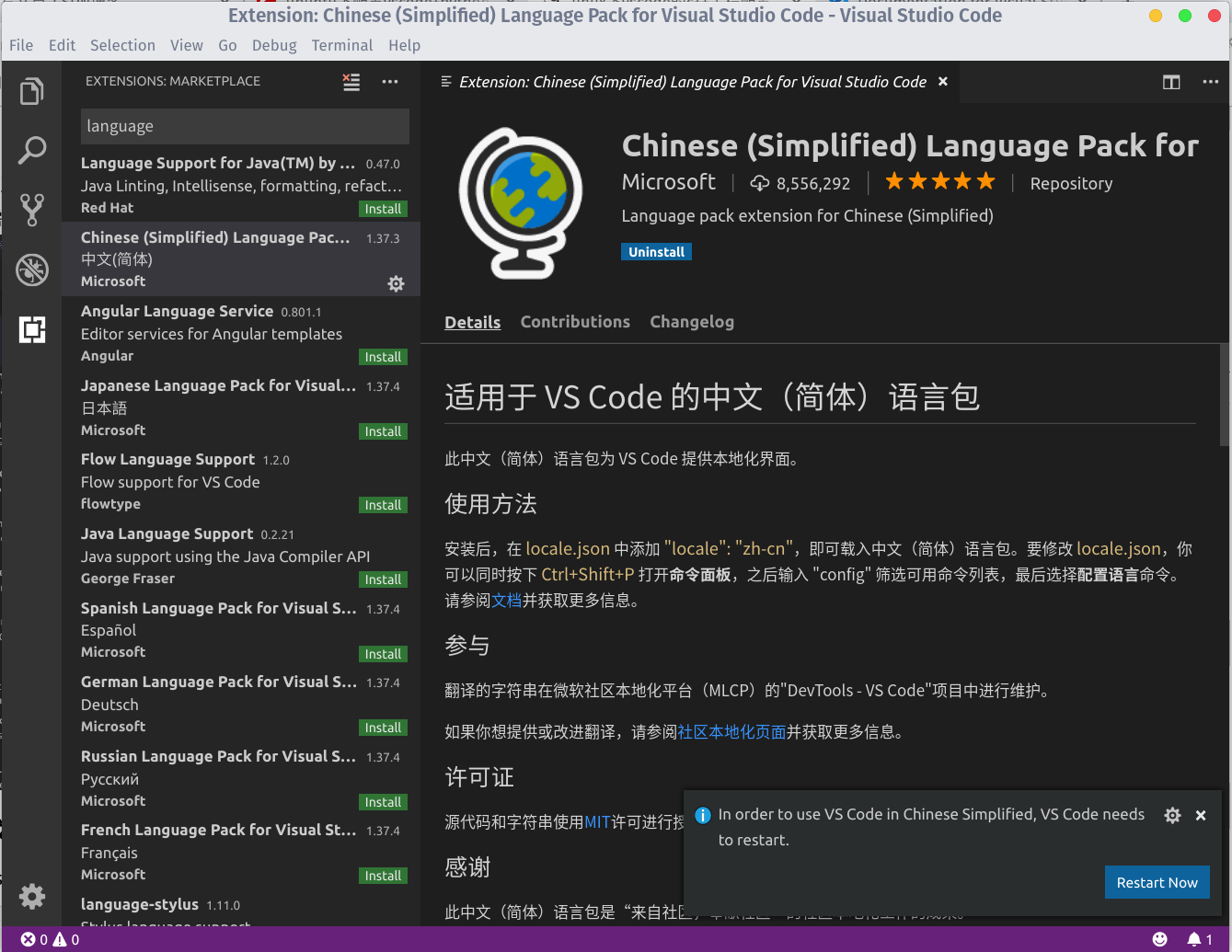
Task: Open Extensions panel more actions ellipsis
Action: pyautogui.click(x=390, y=82)
